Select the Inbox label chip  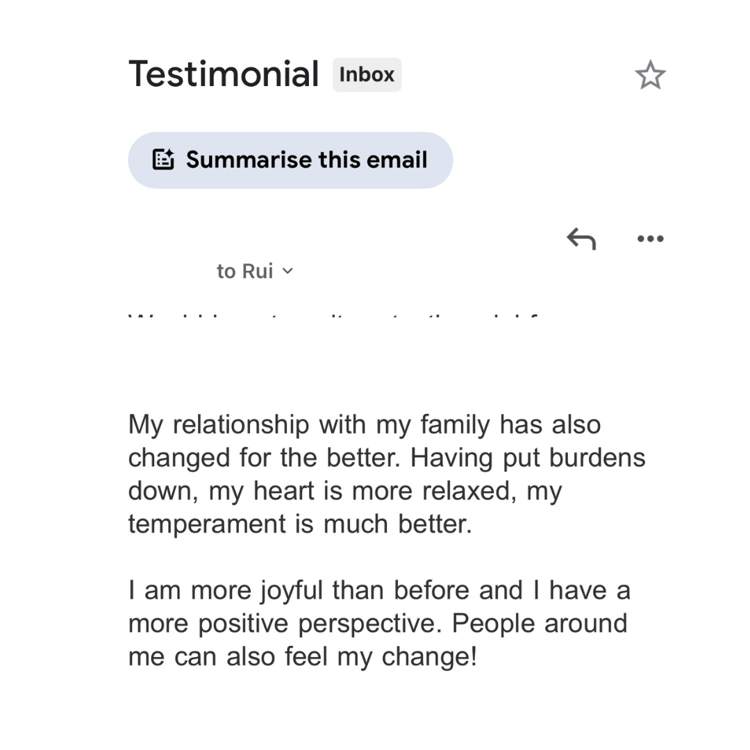(367, 74)
